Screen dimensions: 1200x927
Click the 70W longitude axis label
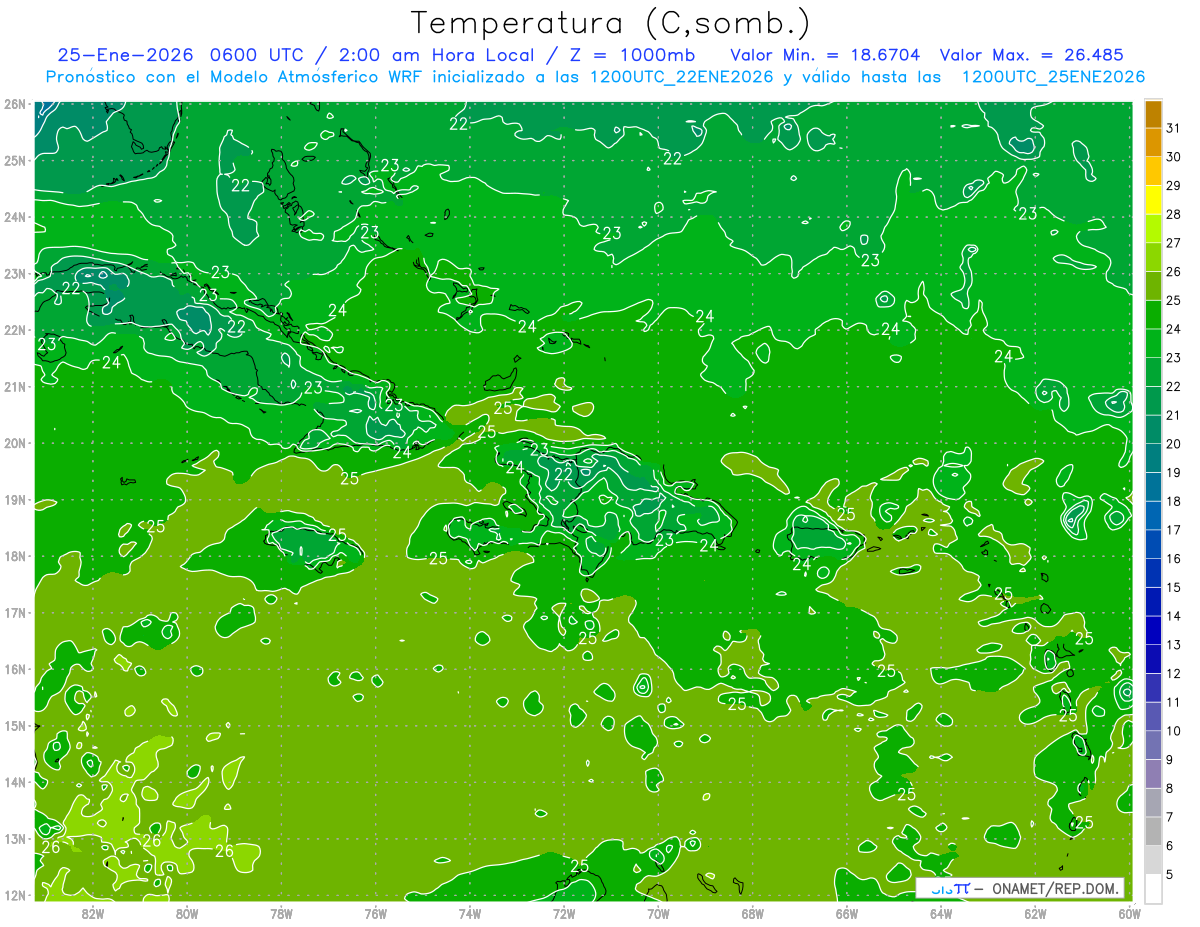[x=658, y=913]
